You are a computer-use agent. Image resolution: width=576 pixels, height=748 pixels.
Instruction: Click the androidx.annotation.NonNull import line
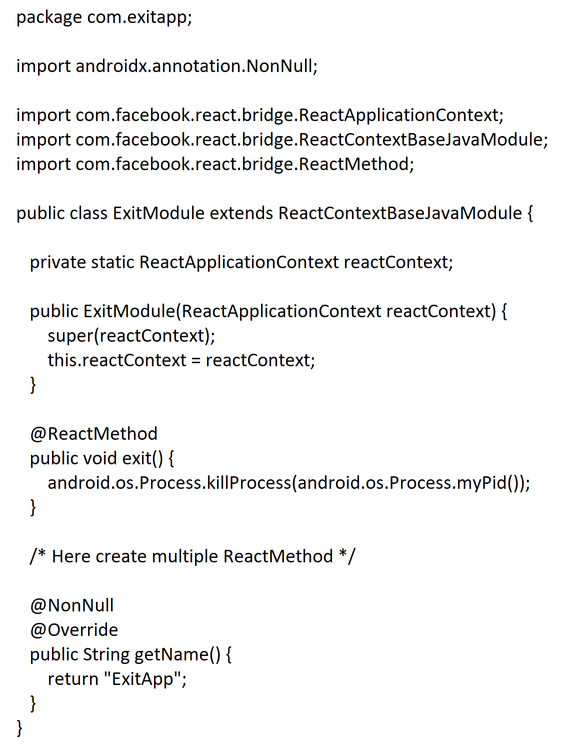click(x=167, y=66)
